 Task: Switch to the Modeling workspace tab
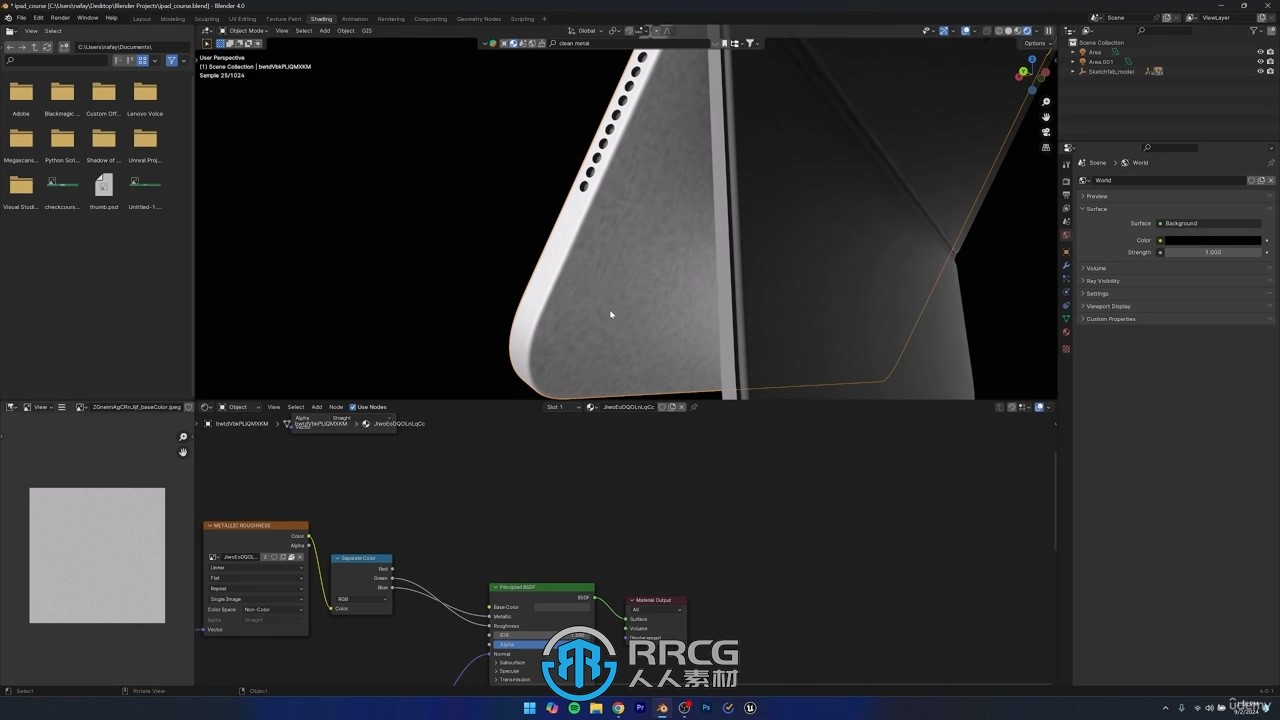pyautogui.click(x=173, y=19)
